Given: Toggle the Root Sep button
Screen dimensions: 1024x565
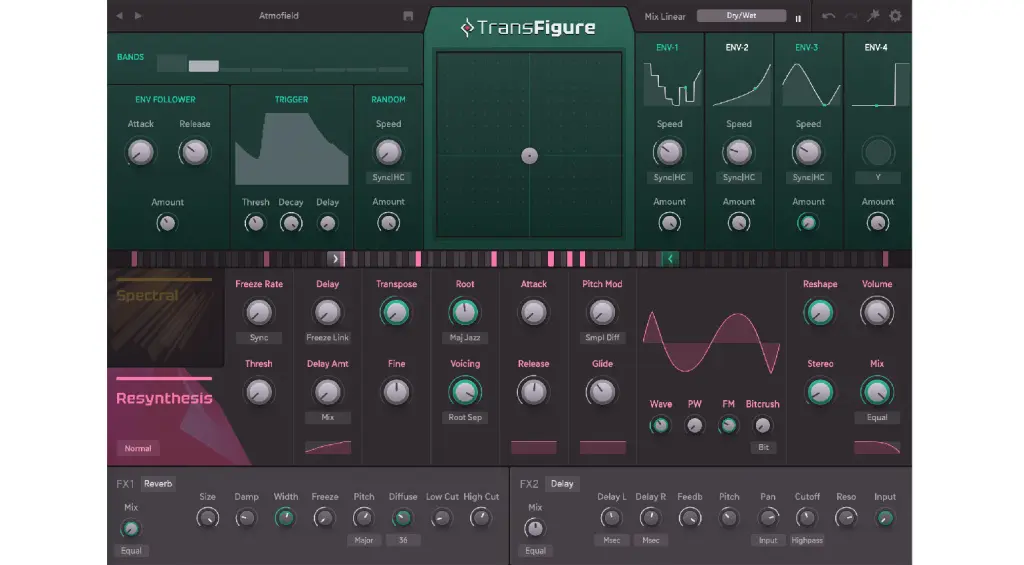Looking at the screenshot, I should [x=464, y=417].
